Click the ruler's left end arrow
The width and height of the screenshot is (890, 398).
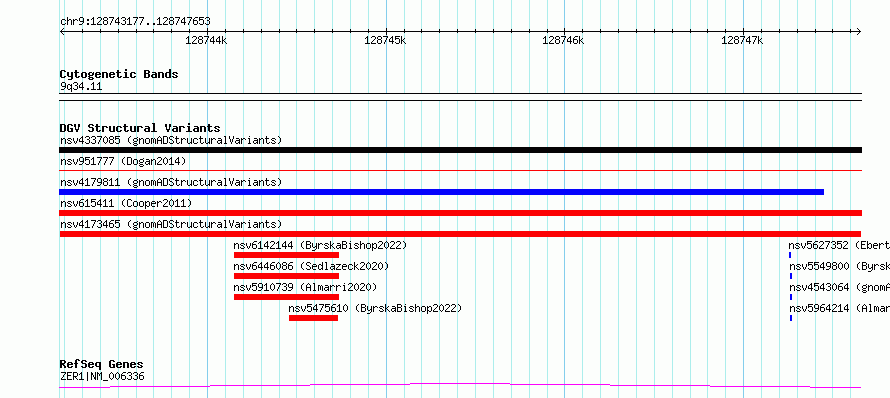[x=62, y=31]
